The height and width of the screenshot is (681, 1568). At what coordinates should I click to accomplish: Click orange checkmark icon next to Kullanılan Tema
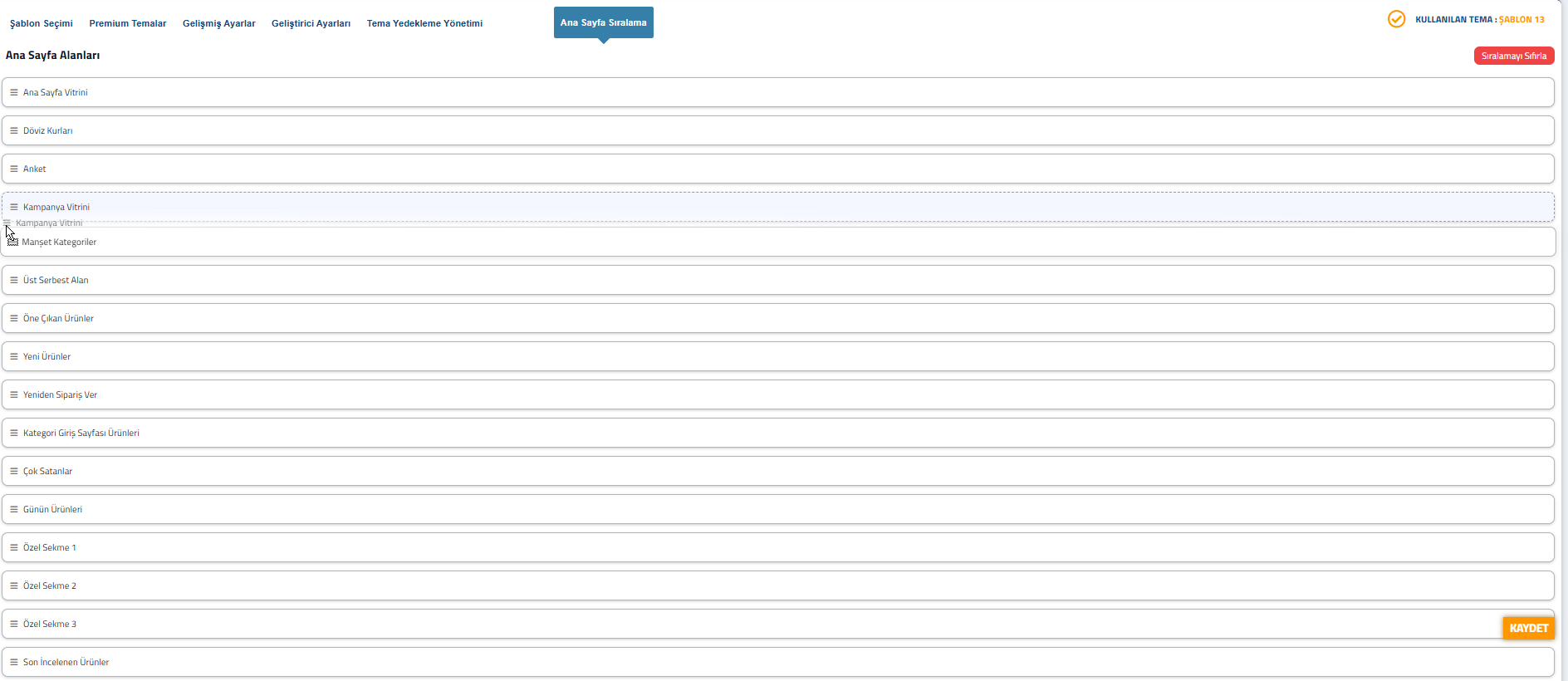pyautogui.click(x=1396, y=19)
